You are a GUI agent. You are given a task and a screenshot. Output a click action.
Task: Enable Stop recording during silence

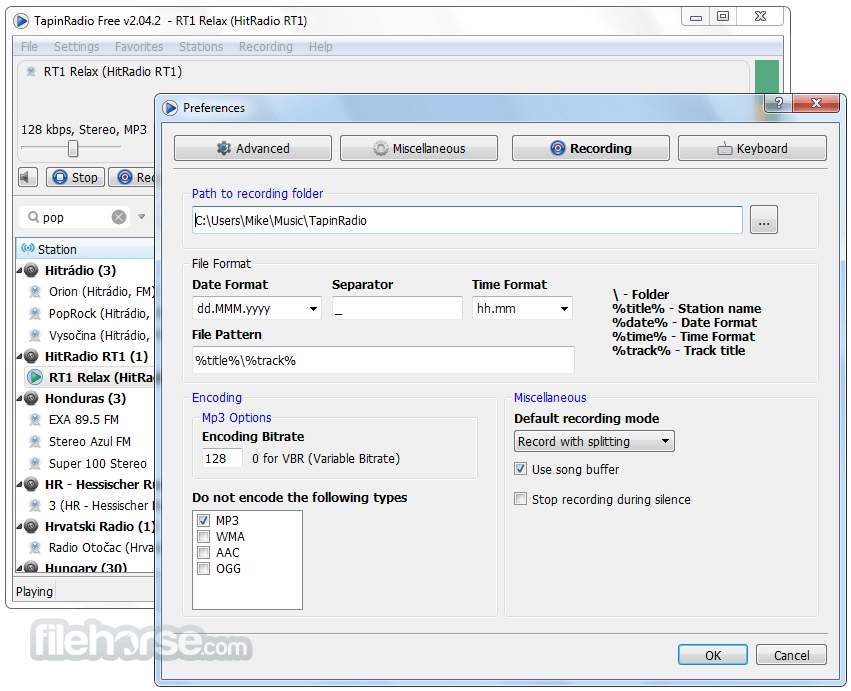tap(520, 499)
